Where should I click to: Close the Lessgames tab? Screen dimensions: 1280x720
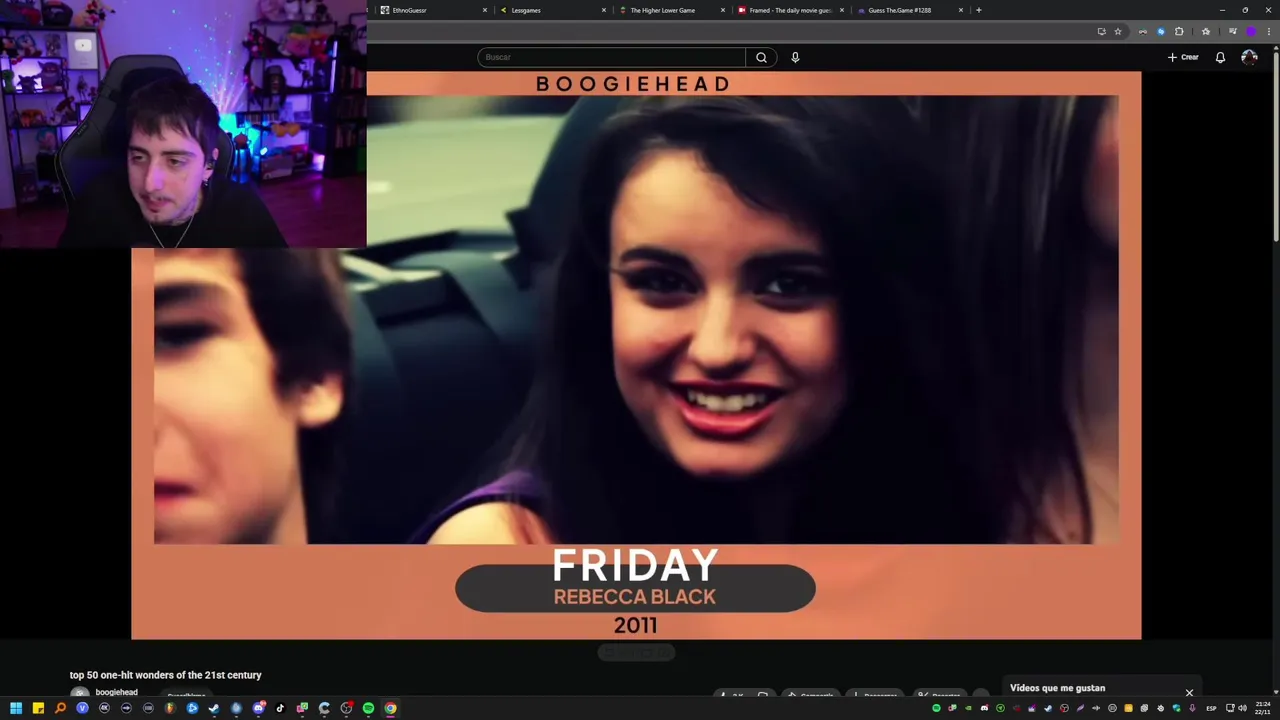click(x=604, y=10)
